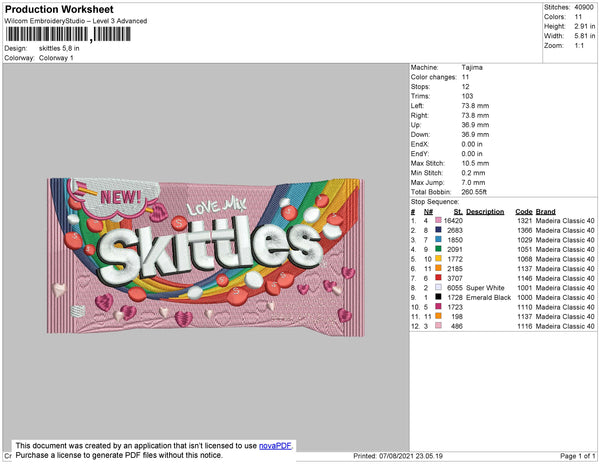Image resolution: width=600 pixels, height=464 pixels.
Task: Select stitch count 16420 in row 1
Action: click(x=453, y=221)
